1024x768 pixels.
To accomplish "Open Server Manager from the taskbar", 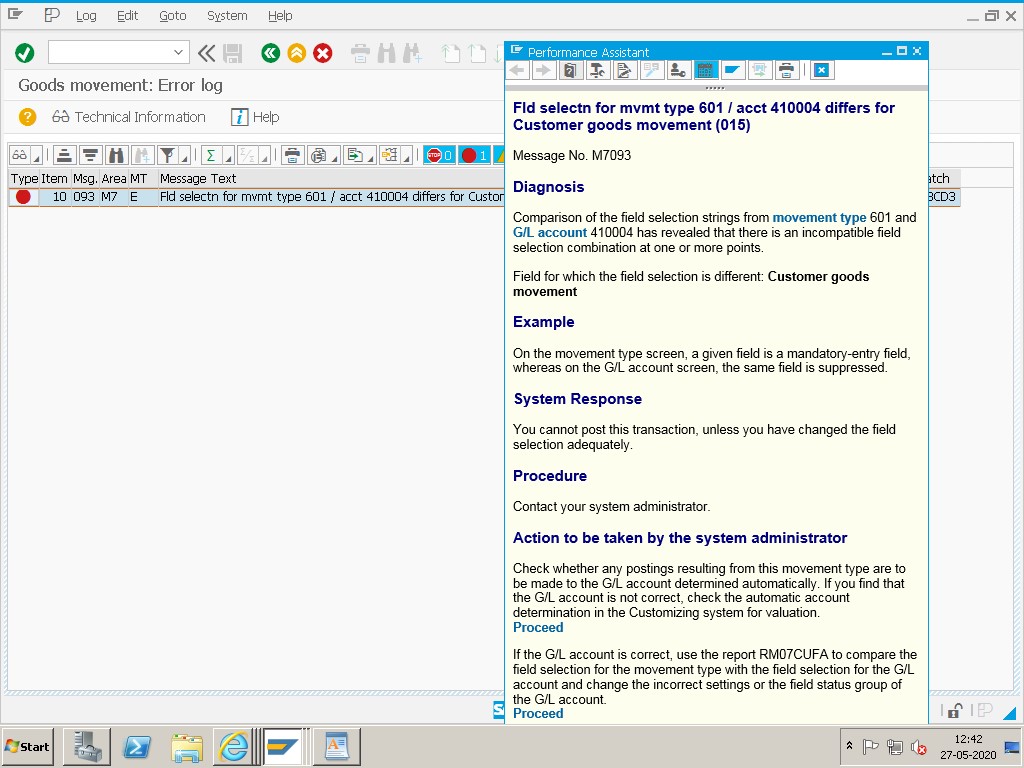I will [87, 746].
